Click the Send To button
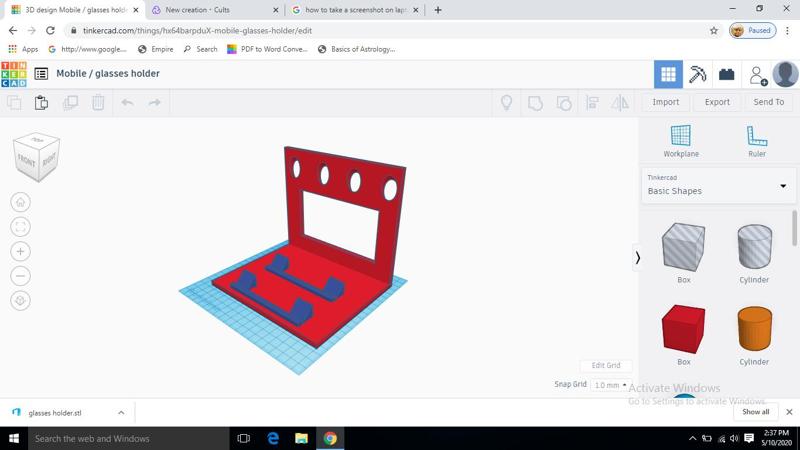Screen dimensions: 800x450 click(768, 102)
